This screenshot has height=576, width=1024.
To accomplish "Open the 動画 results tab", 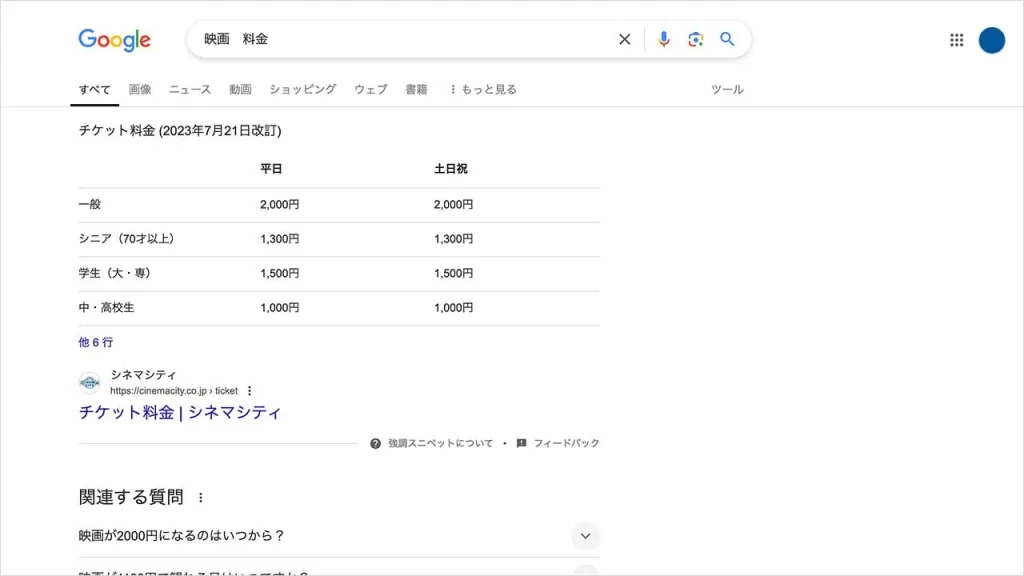I will pos(240,89).
